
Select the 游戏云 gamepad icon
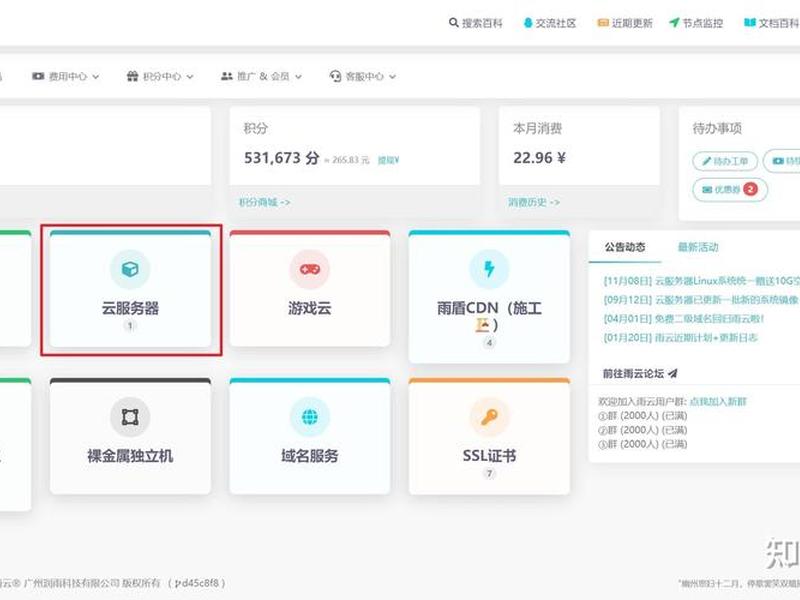tap(310, 269)
